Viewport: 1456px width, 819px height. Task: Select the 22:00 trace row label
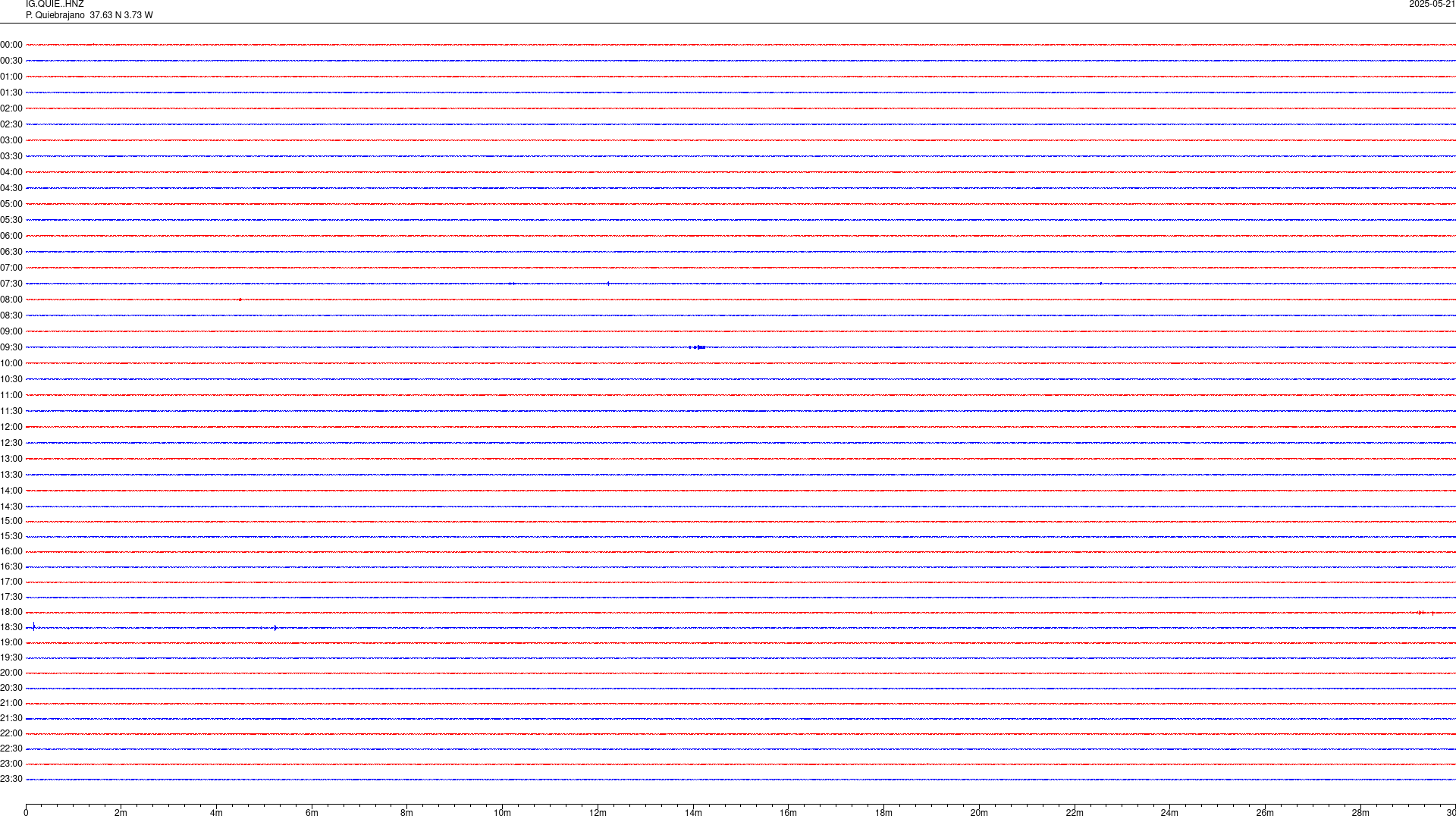click(x=11, y=733)
